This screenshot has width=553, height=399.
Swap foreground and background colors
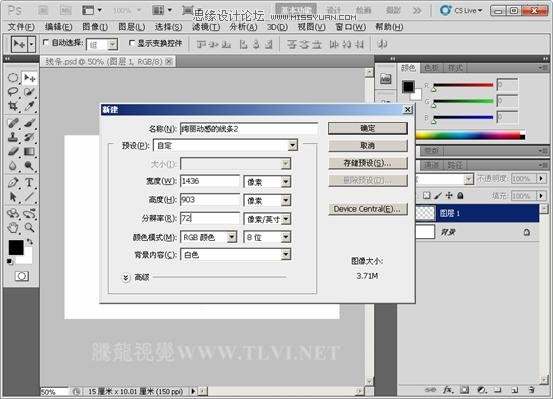click(x=30, y=242)
